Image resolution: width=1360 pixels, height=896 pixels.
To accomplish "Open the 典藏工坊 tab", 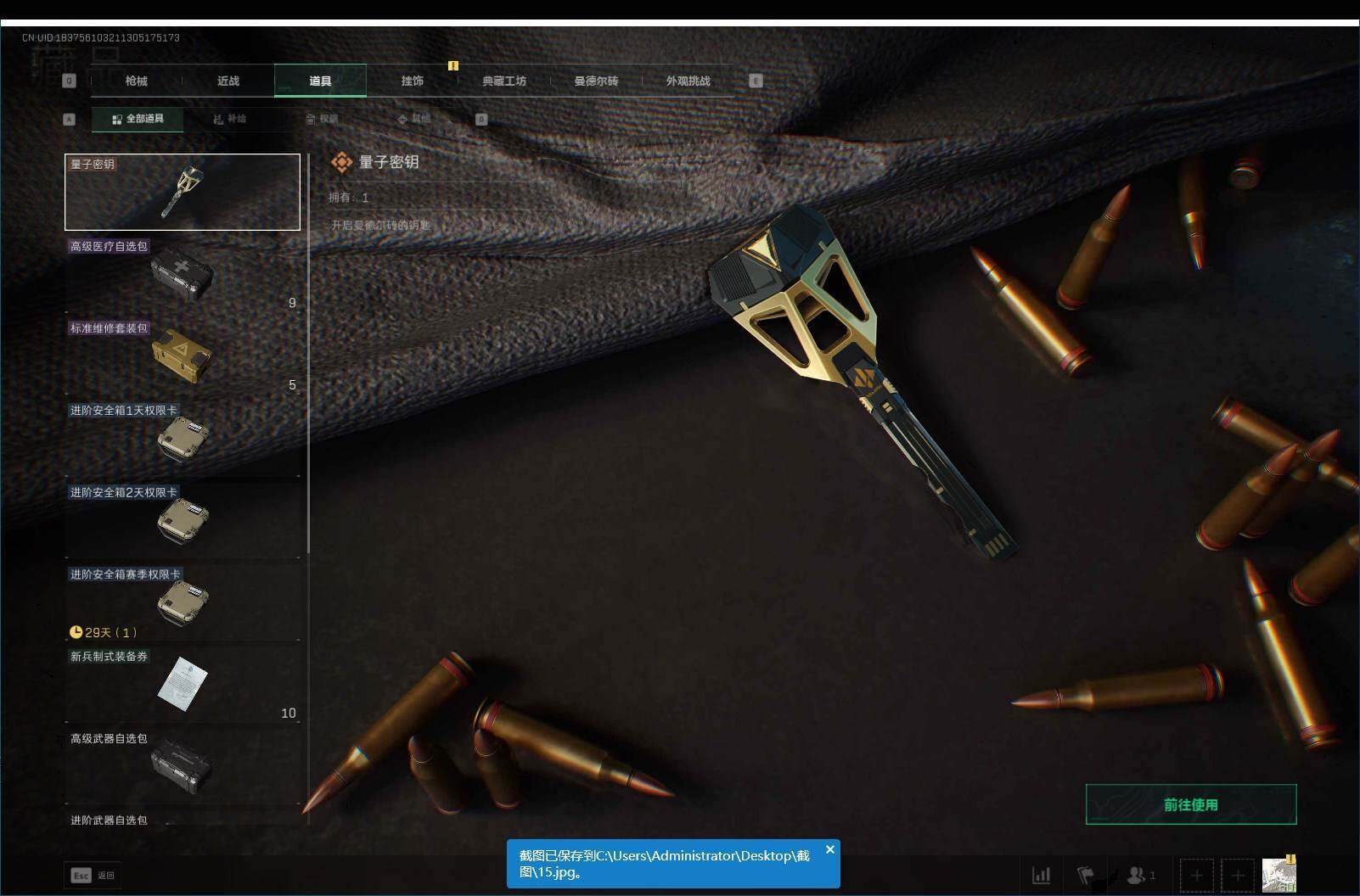I will point(504,81).
